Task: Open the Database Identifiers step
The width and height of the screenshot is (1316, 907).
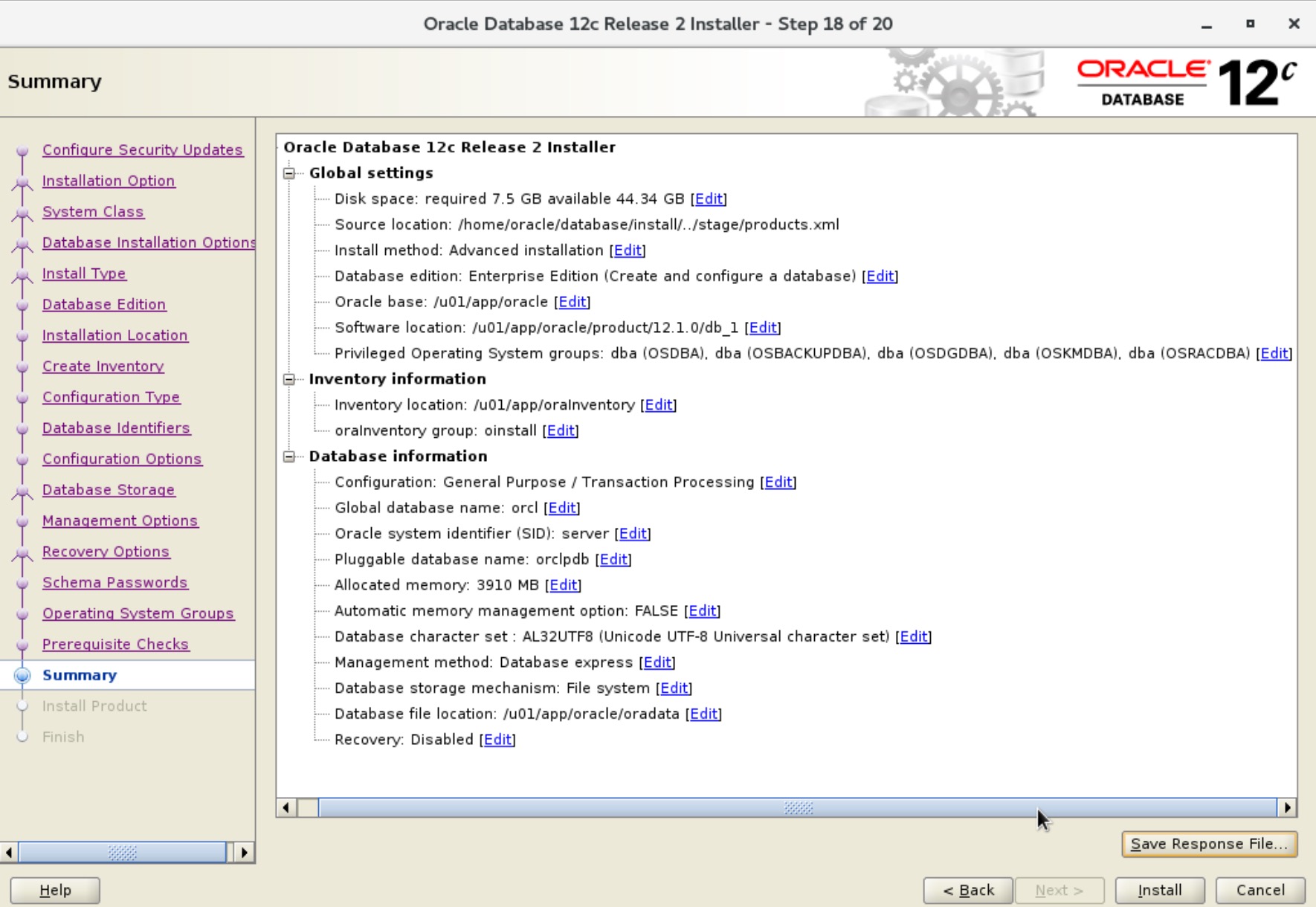Action: click(x=116, y=427)
